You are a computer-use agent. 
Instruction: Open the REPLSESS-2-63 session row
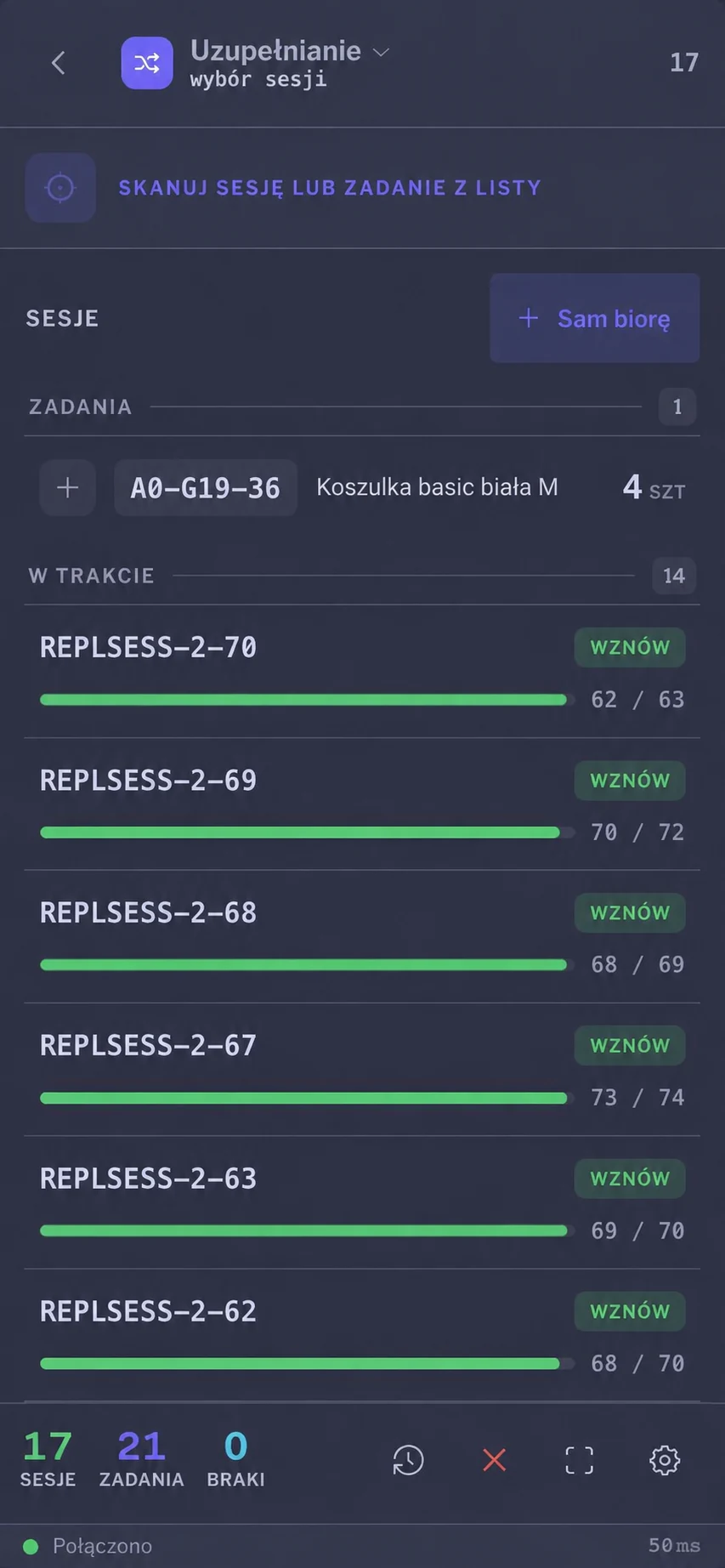coord(362,1202)
